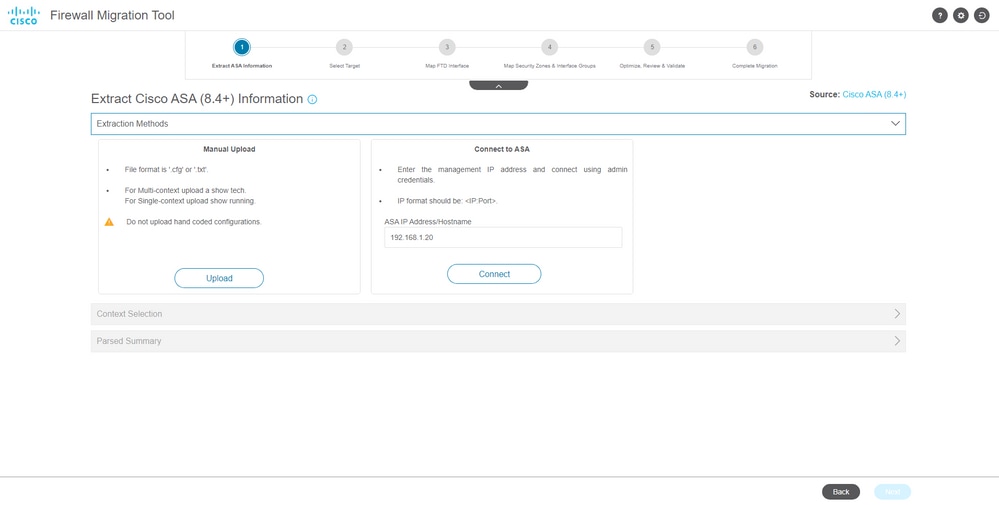
Task: Select step 6 Complete Migration
Action: click(x=754, y=47)
